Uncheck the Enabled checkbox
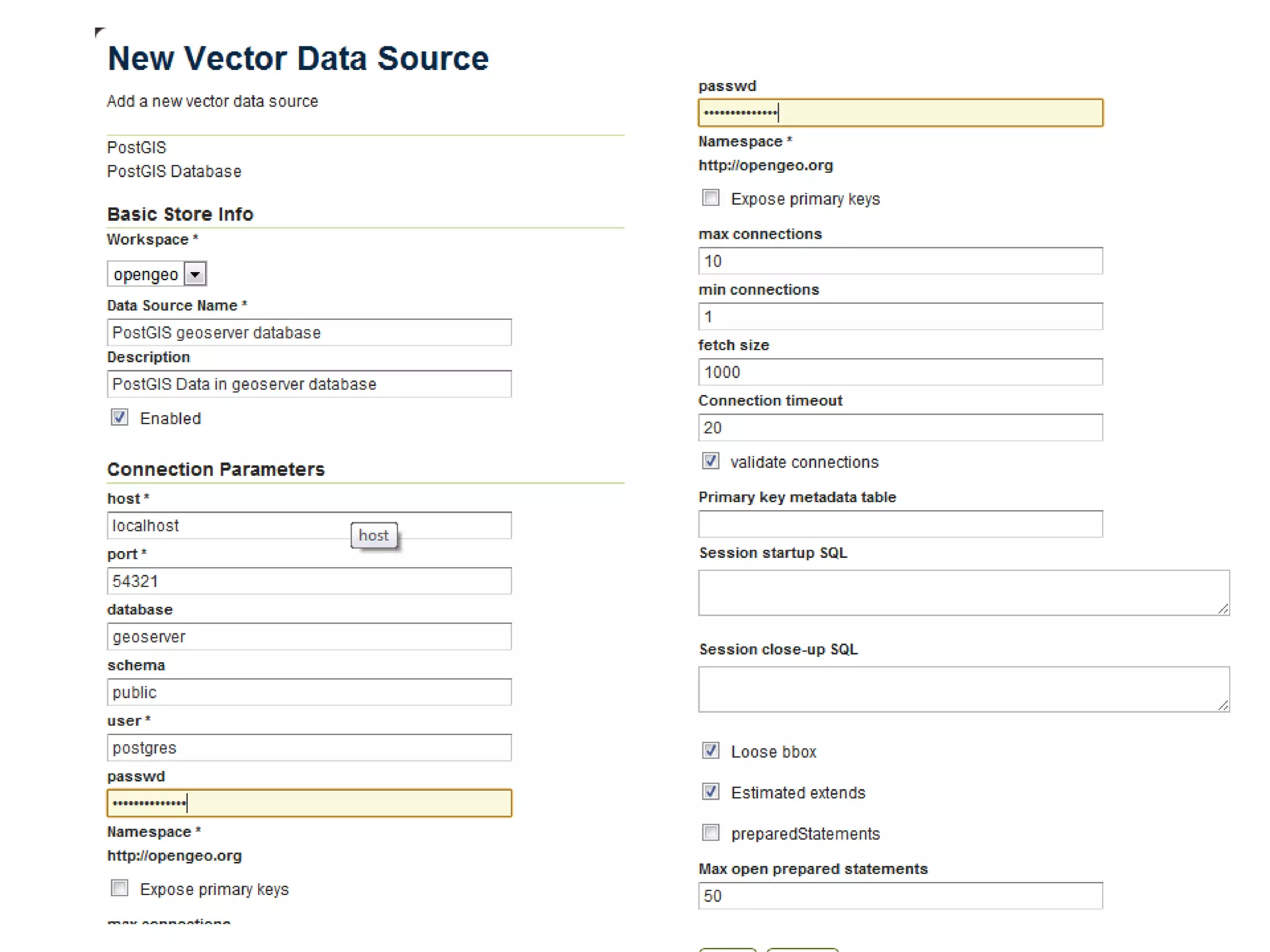 coord(120,418)
